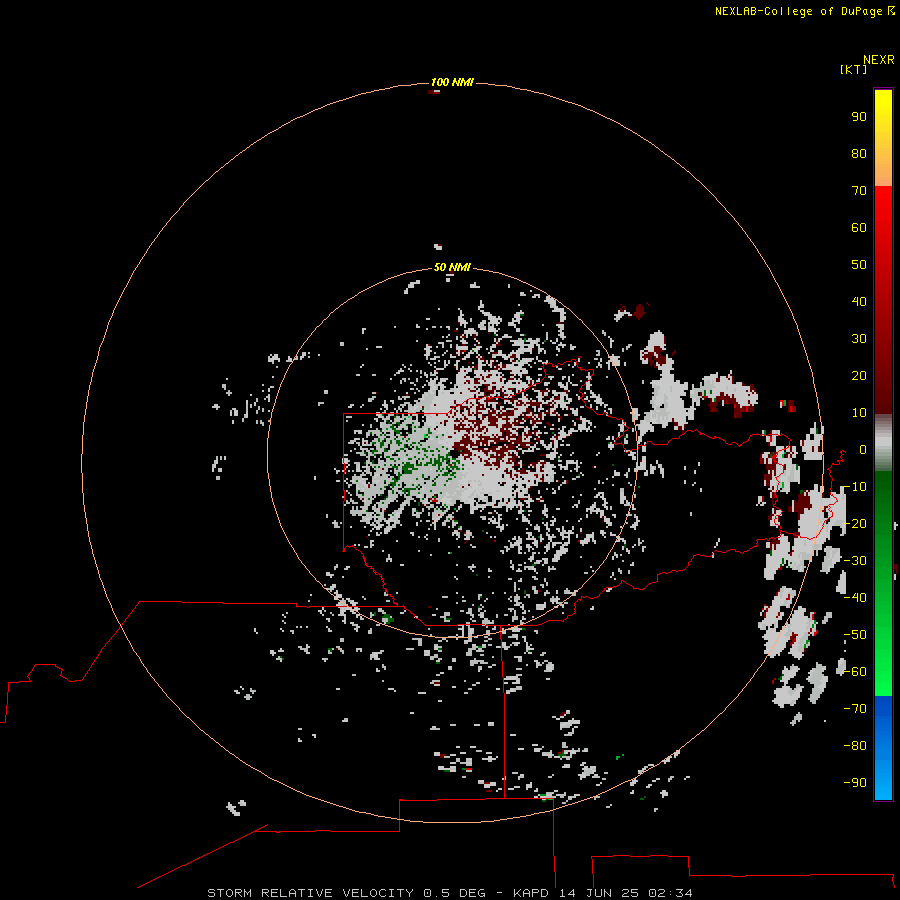Viewport: 900px width, 900px height.
Task: Click the 70 value on velocity scale
Action: [x=859, y=191]
